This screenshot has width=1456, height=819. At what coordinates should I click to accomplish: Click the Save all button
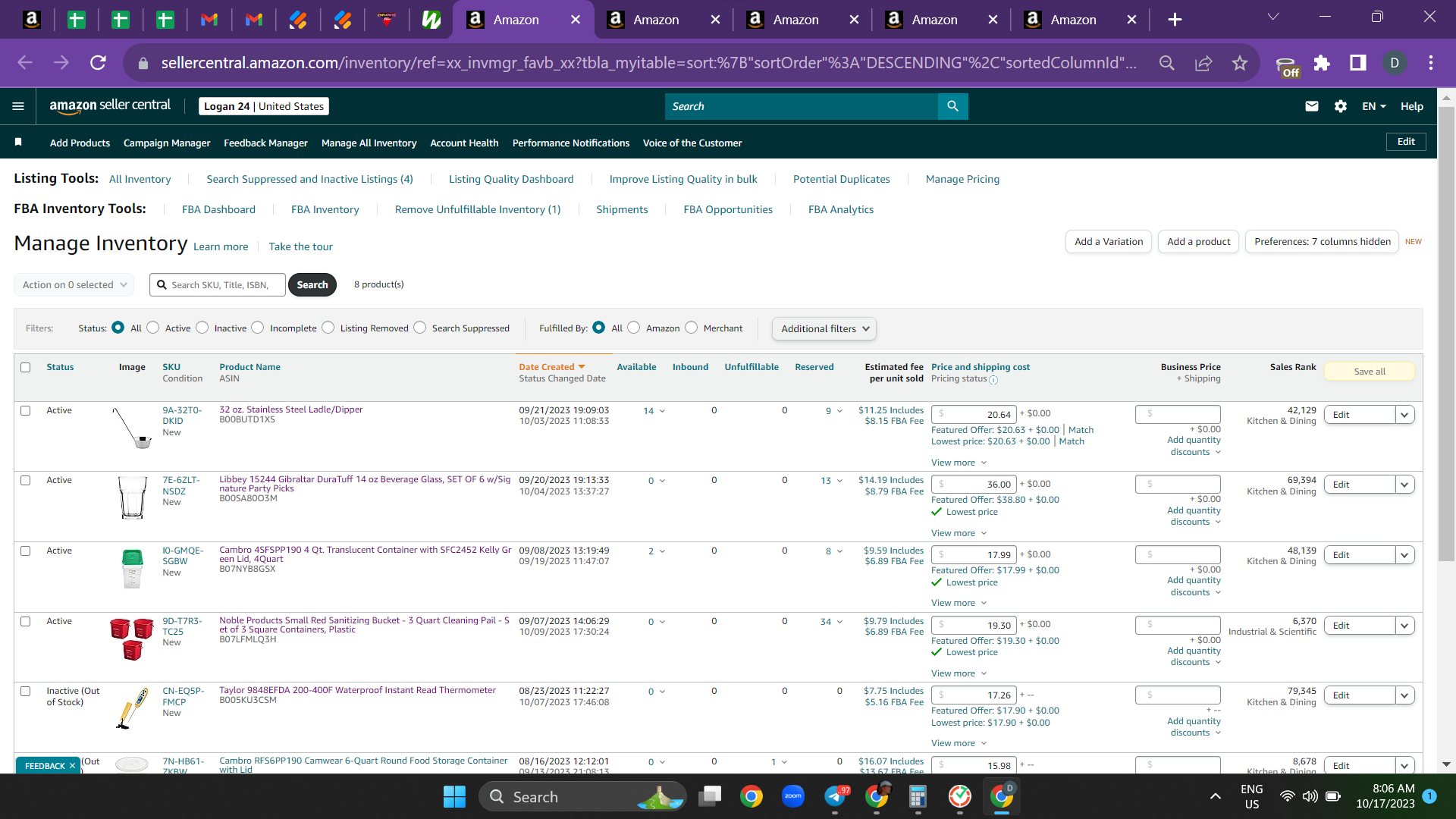coord(1370,371)
